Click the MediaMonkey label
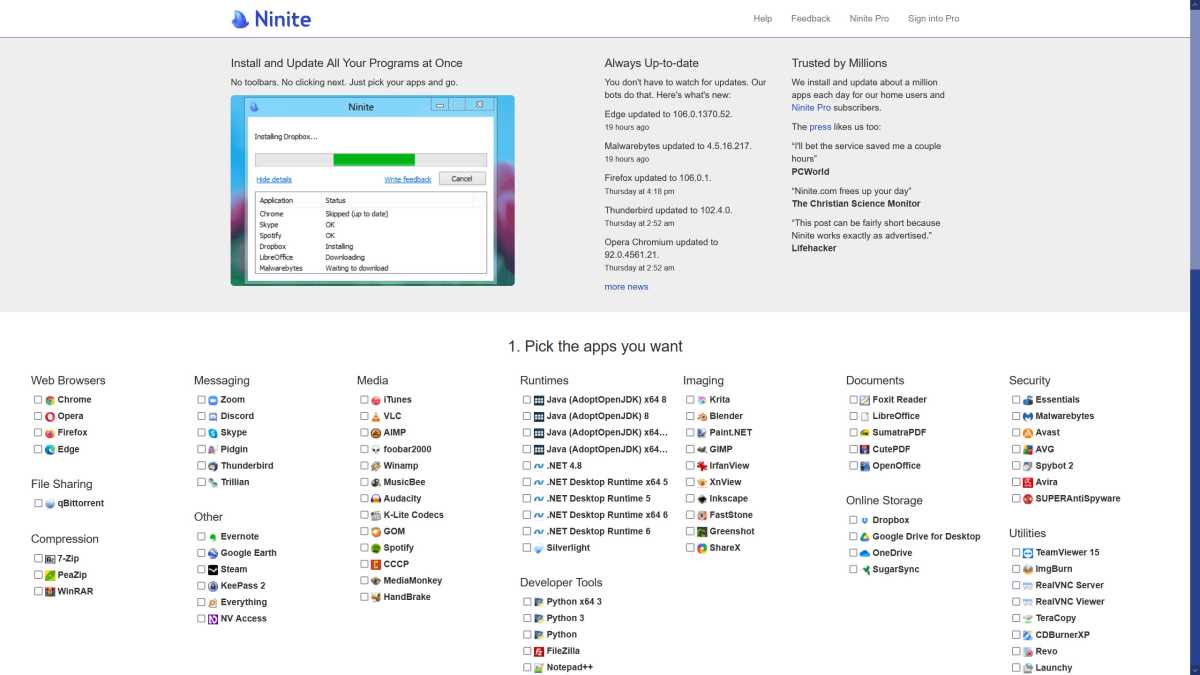The width and height of the screenshot is (1200, 675). (413, 581)
